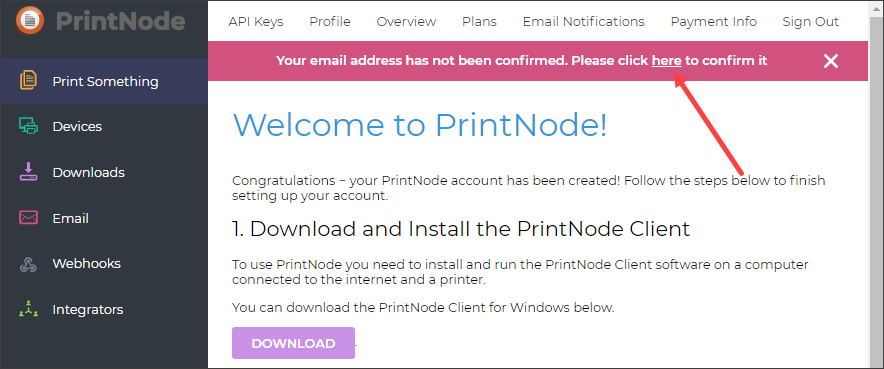Click the purple DOWNLOAD button

[293, 343]
